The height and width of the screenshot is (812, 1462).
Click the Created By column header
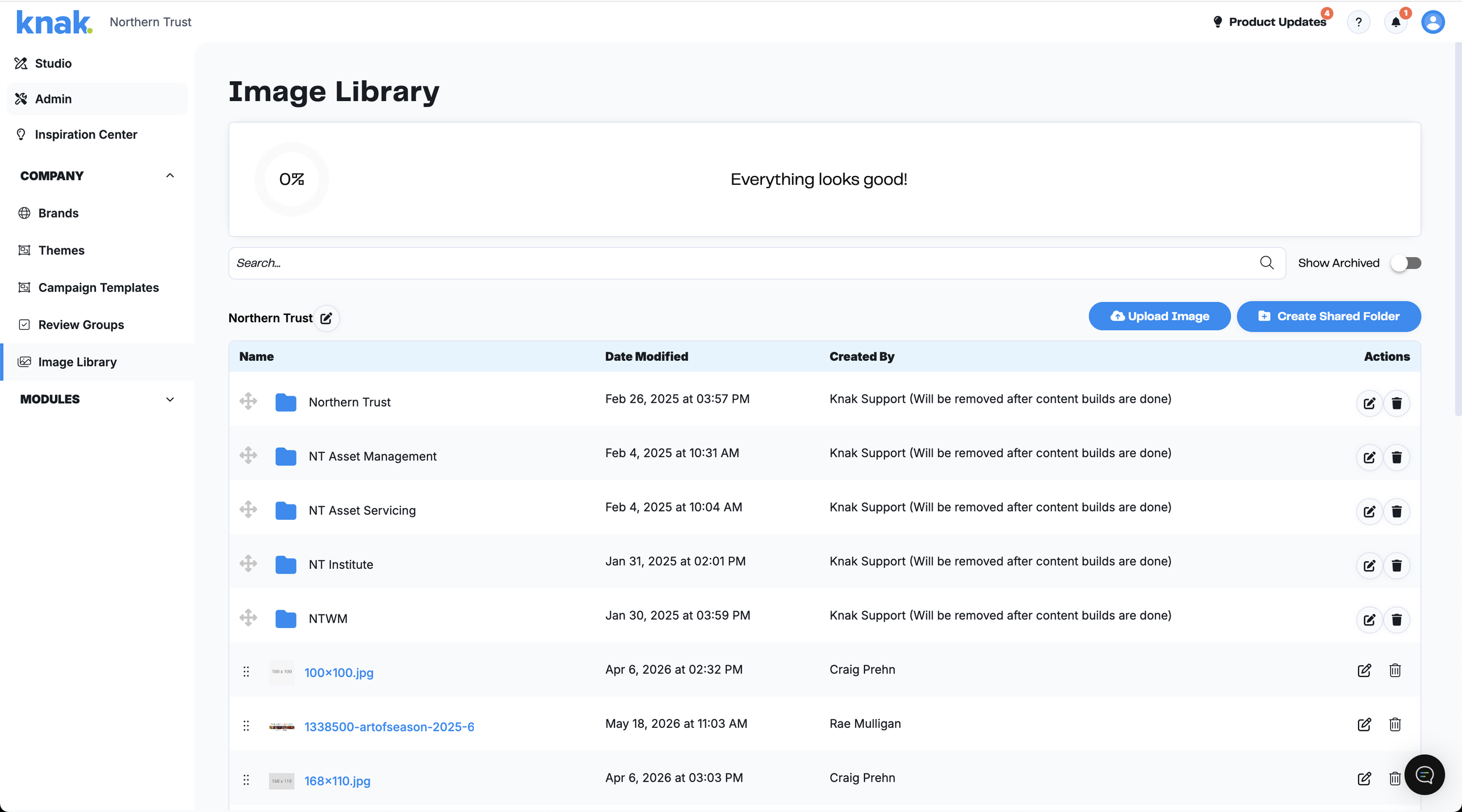(x=862, y=357)
